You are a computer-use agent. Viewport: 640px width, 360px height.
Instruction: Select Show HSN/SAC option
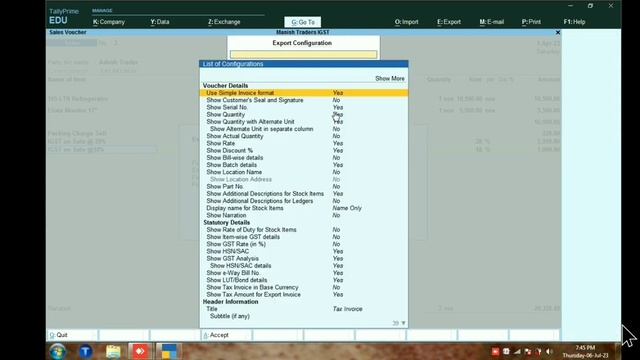[304, 251]
